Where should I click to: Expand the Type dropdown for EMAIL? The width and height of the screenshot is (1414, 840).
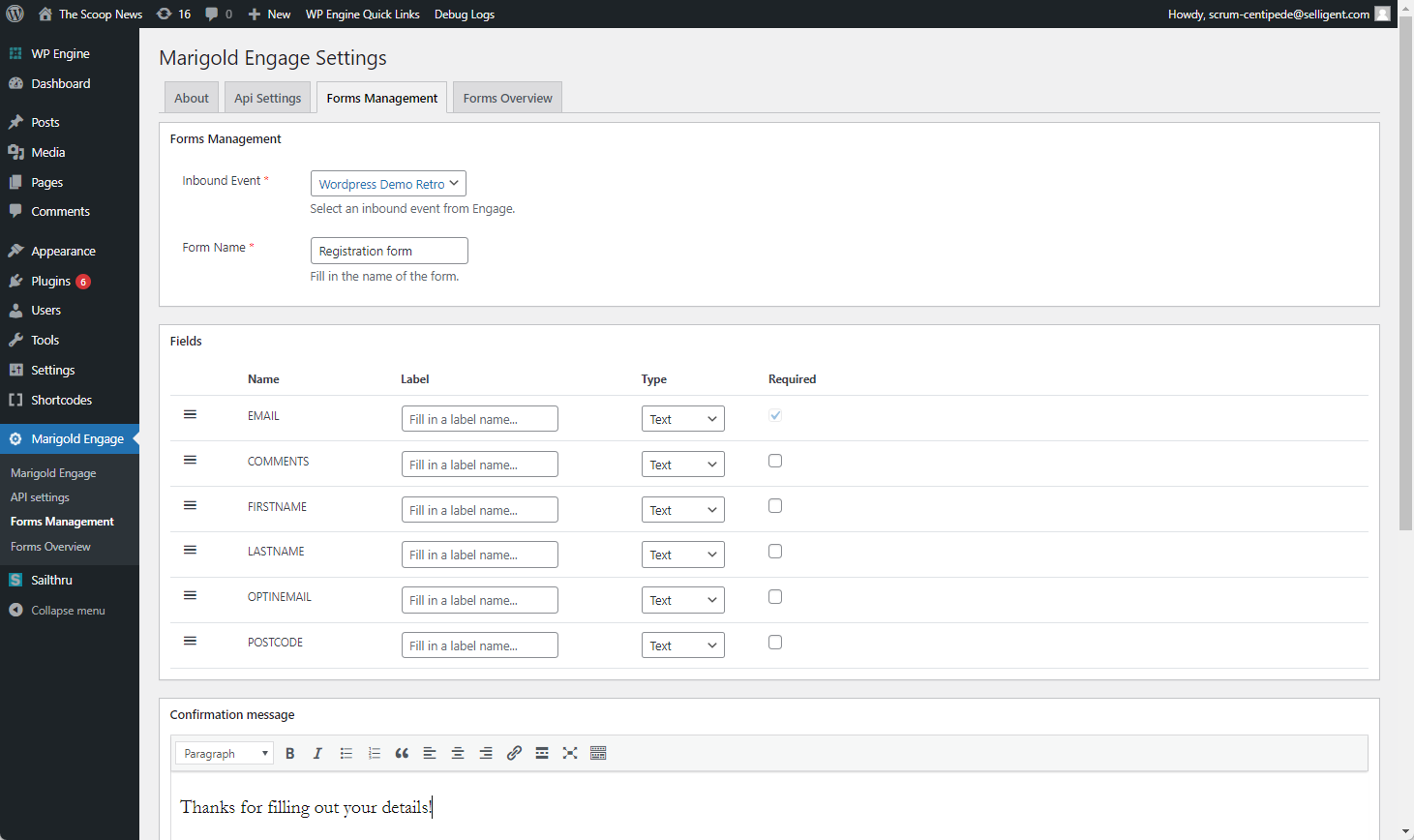682,419
